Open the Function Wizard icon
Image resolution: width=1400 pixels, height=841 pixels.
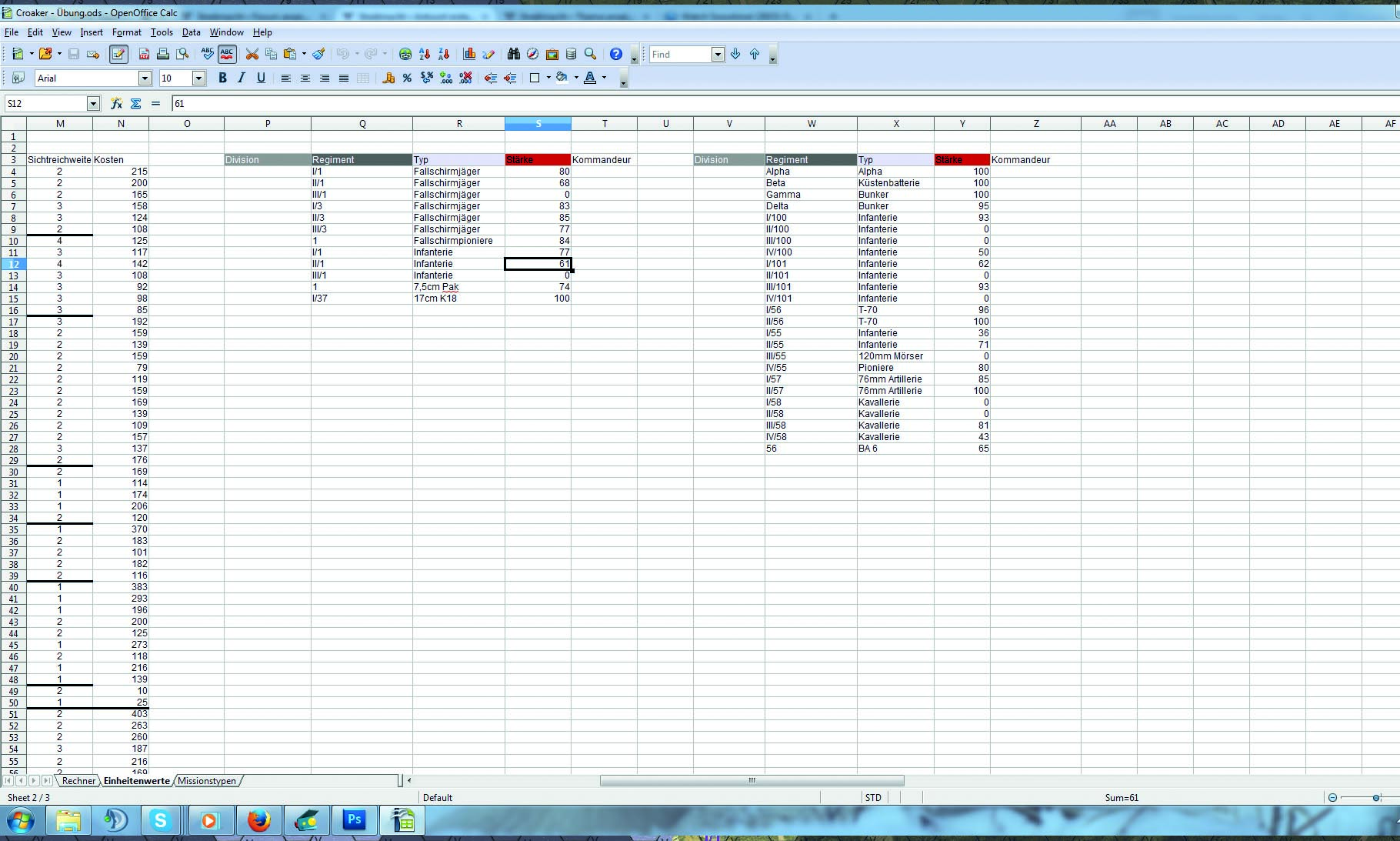(x=116, y=103)
